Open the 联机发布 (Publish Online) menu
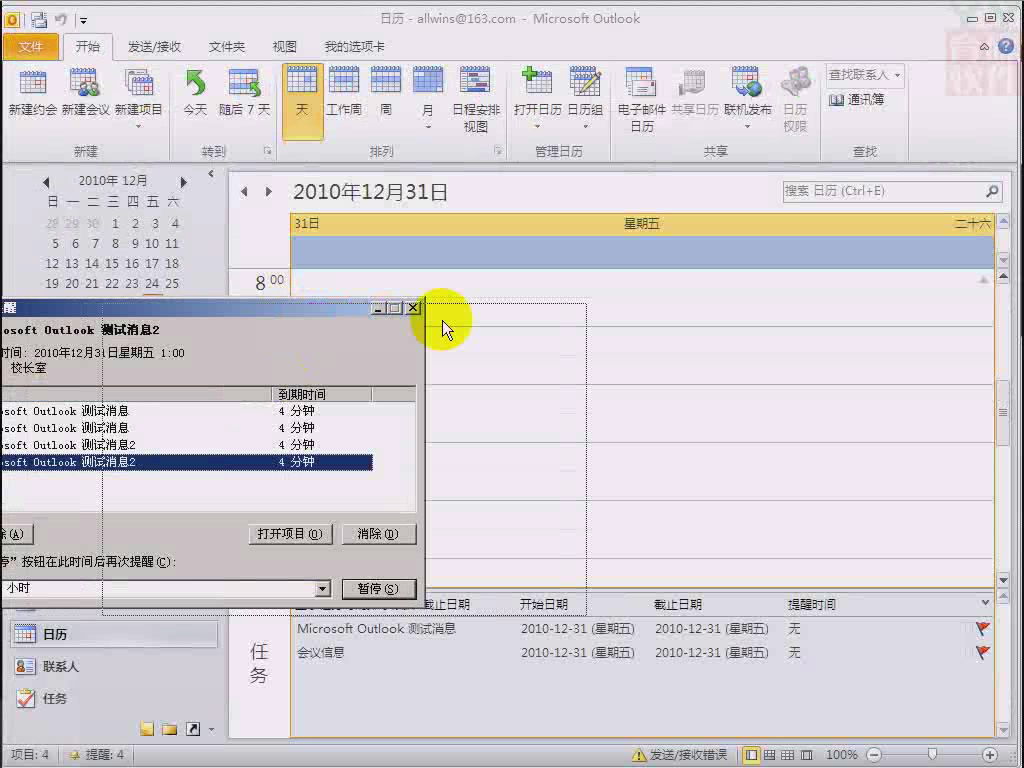The width and height of the screenshot is (1024, 768). [747, 98]
